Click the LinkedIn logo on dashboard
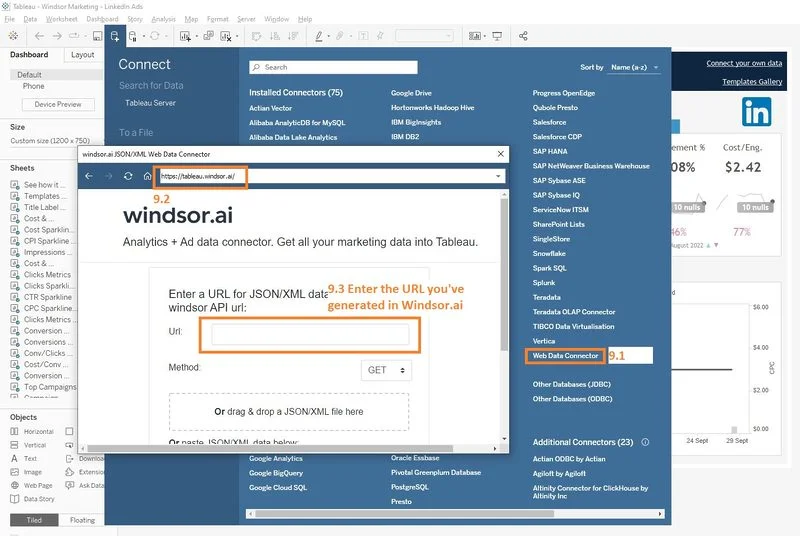 756,112
